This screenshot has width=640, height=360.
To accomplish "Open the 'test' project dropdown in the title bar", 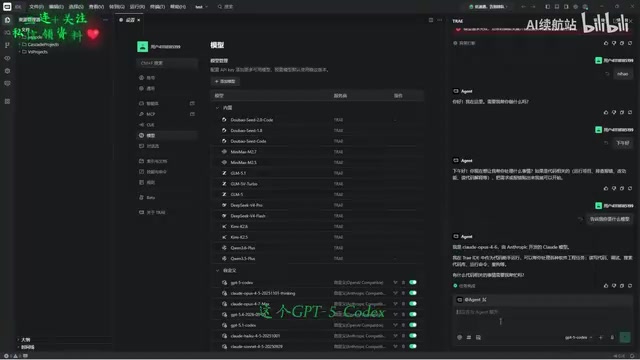I will pos(201,7).
